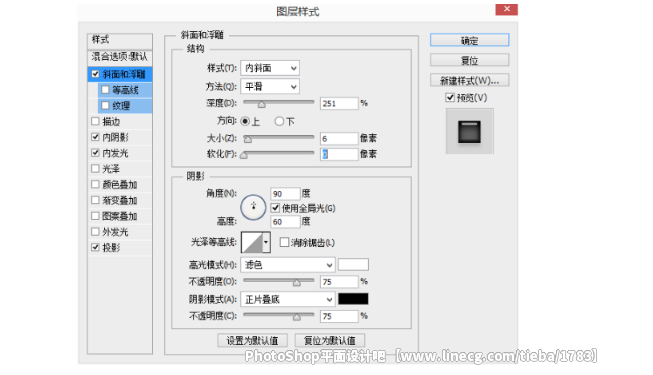Click the highlight opacity field 不透明度(O)
Viewport: 653px width, 375px height.
[x=339, y=282]
